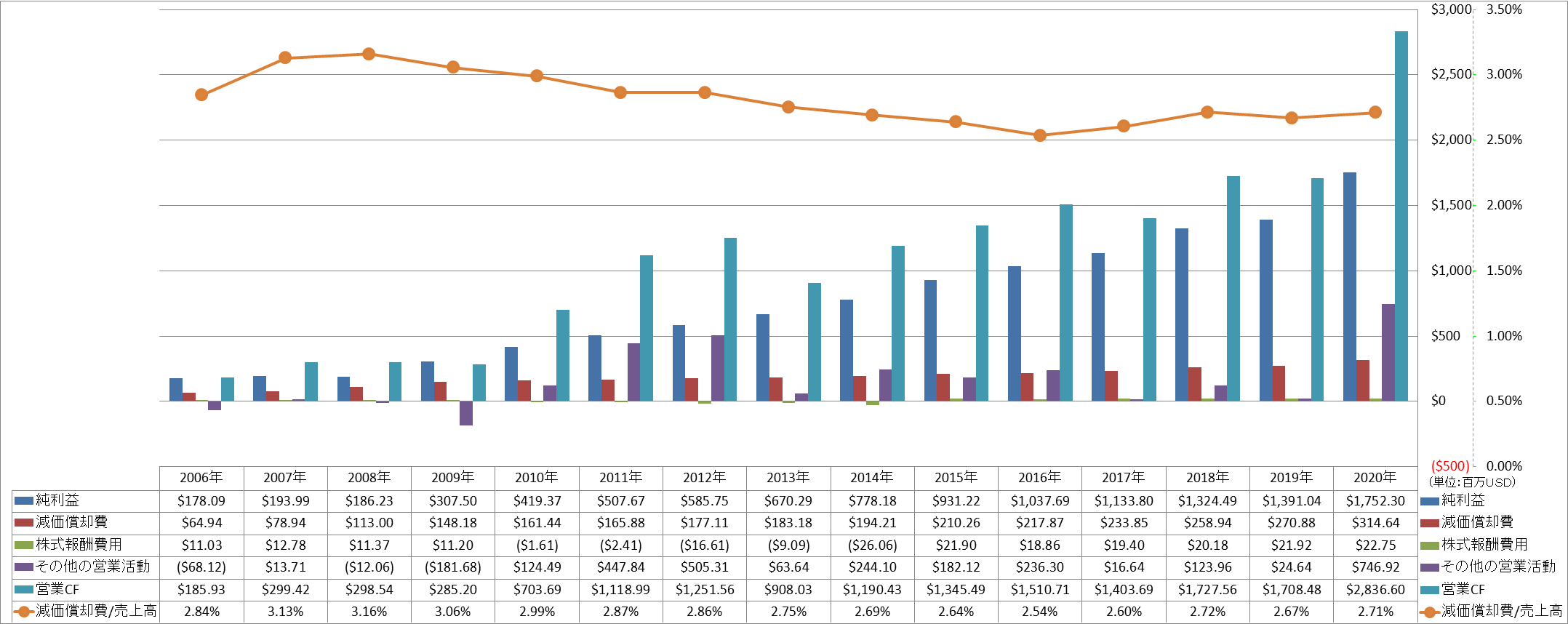Click the 2020年 column header
The image size is (1568, 624).
coord(1375,478)
